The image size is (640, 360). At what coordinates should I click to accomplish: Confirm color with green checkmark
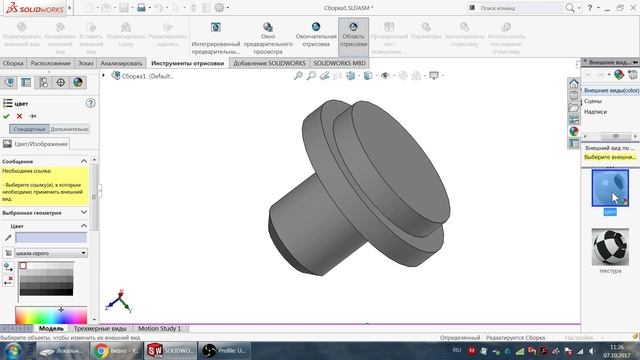pyautogui.click(x=6, y=116)
